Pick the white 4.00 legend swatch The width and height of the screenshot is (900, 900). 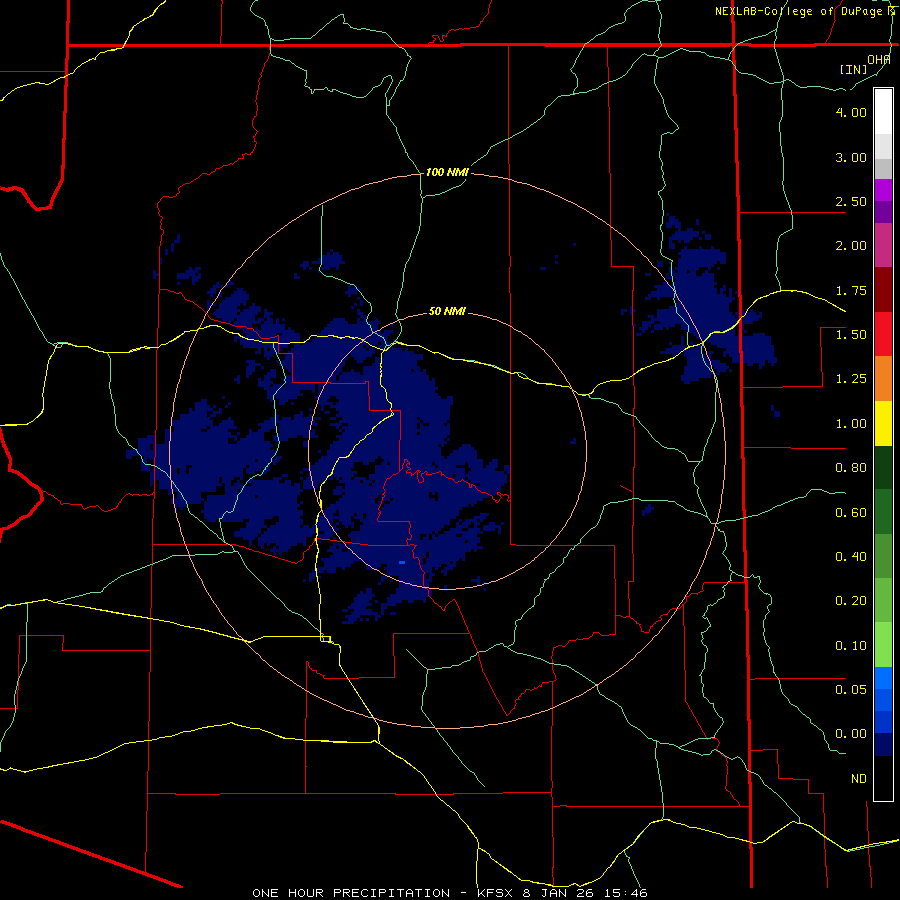point(883,112)
